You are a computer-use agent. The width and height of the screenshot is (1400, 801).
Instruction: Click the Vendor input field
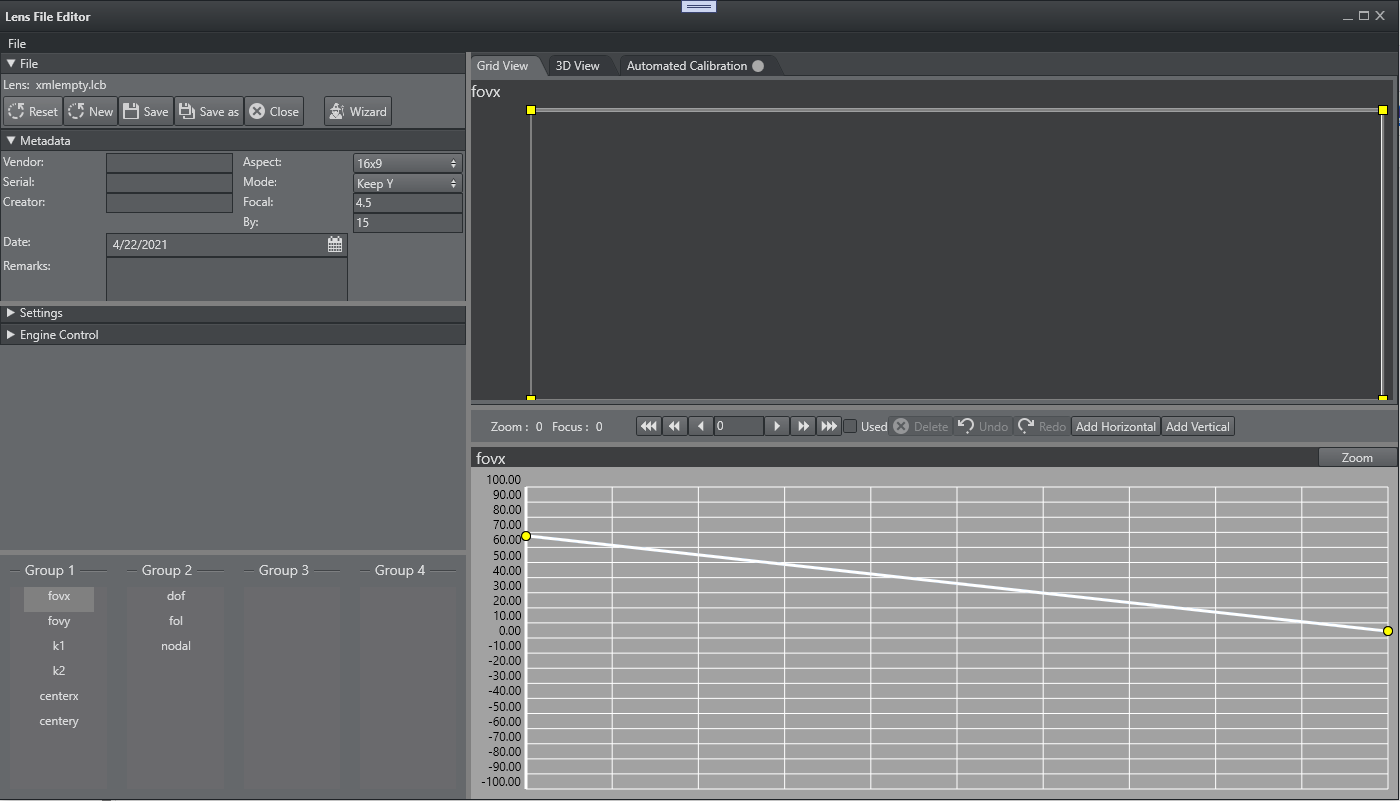[169, 163]
